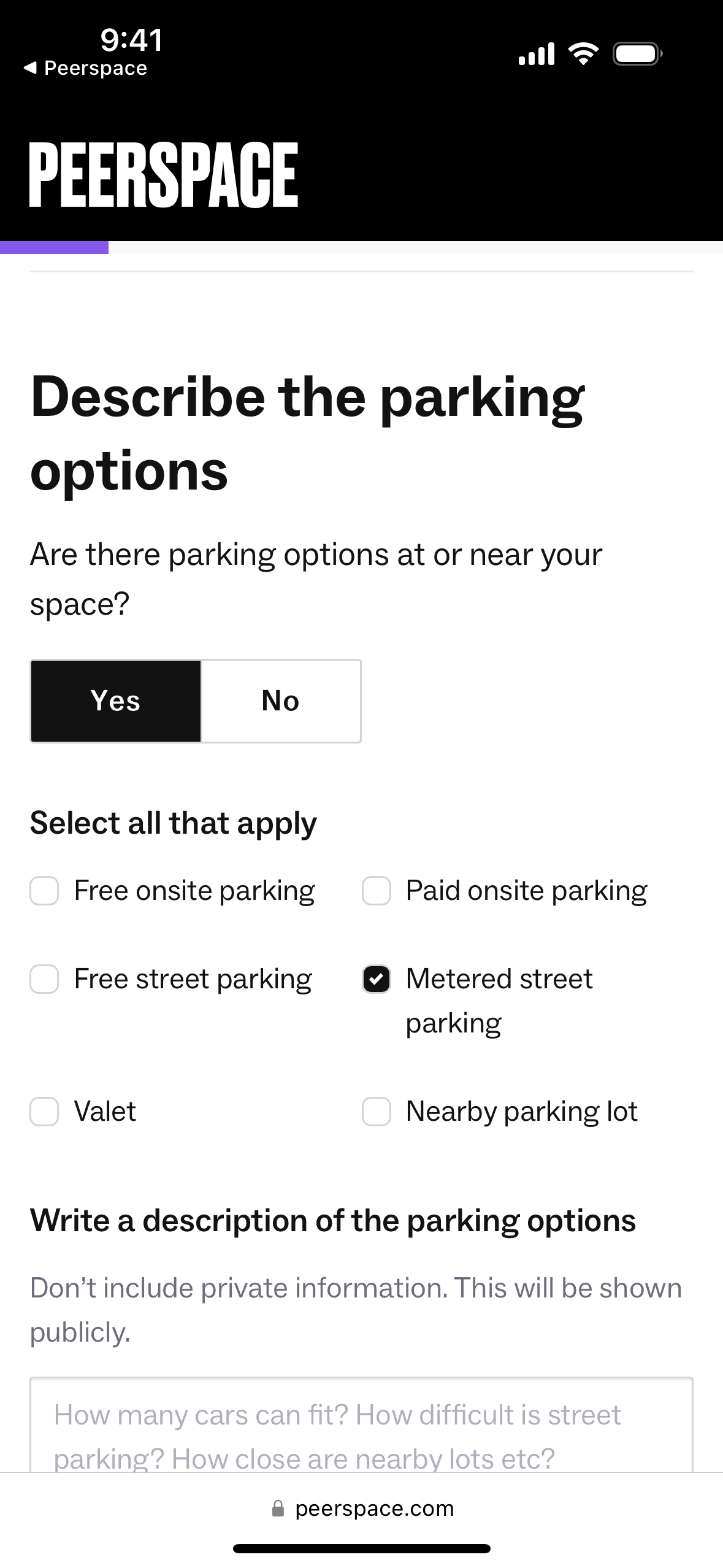This screenshot has height=1568, width=723.
Task: Click the parking description text field
Action: tap(361, 1429)
